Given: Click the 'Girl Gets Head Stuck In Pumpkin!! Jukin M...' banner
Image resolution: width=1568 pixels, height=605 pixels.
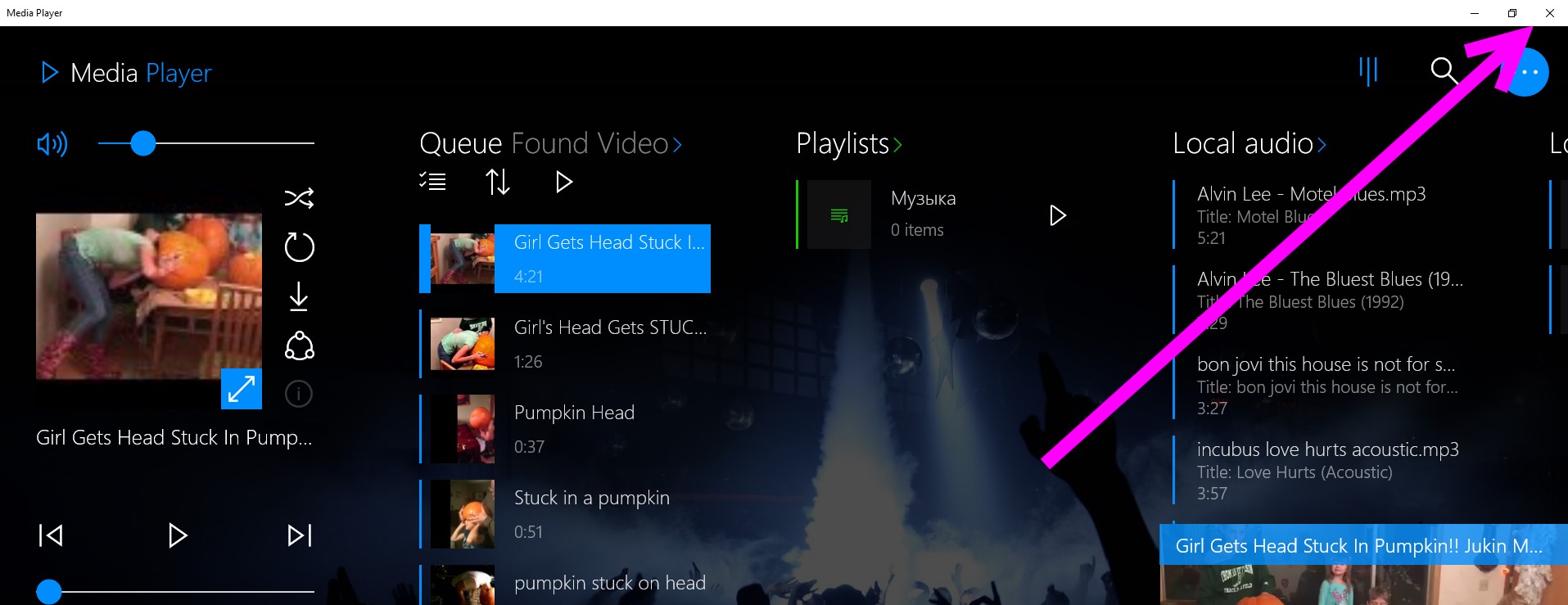Looking at the screenshot, I should pyautogui.click(x=1364, y=545).
